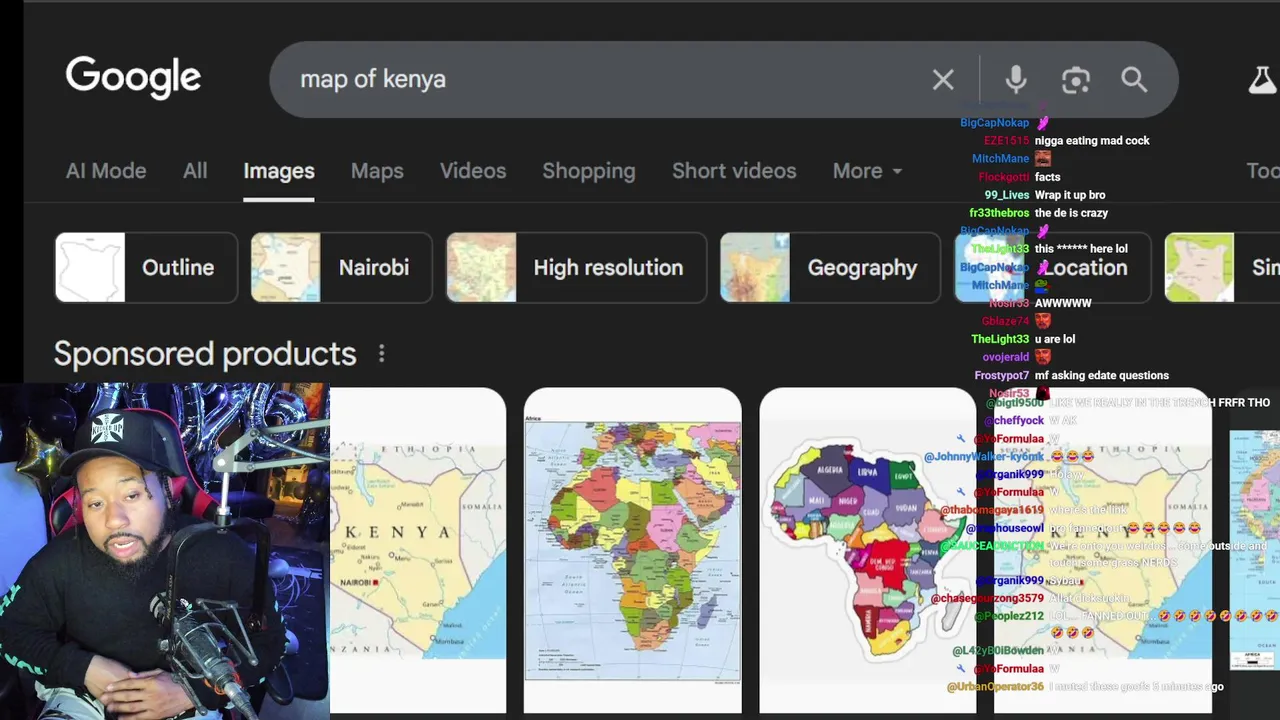Click chat username 'Flockgotti'

[1003, 177]
